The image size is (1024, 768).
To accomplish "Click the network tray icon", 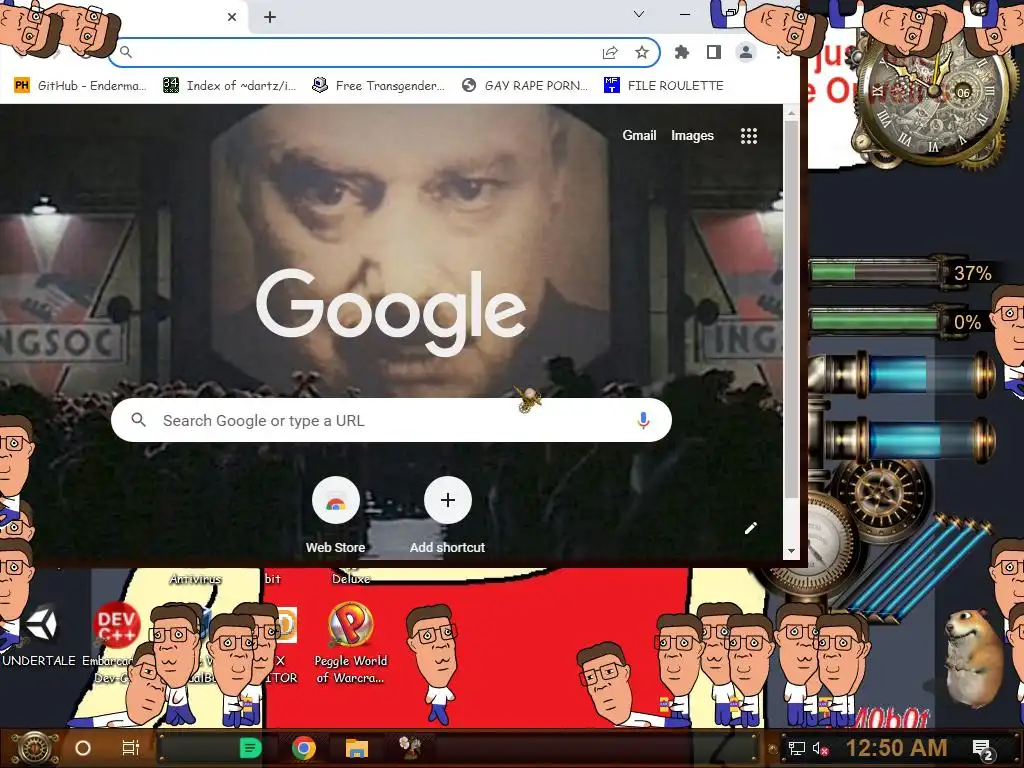I will tap(797, 748).
